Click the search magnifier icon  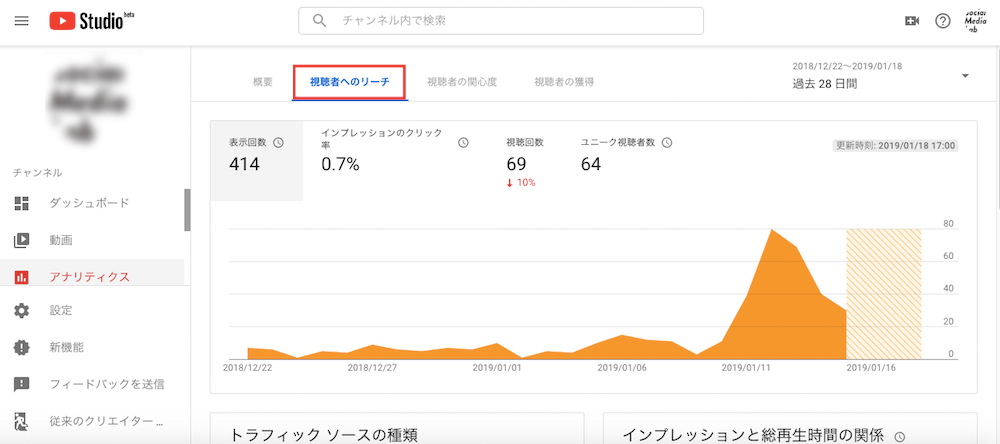point(320,20)
